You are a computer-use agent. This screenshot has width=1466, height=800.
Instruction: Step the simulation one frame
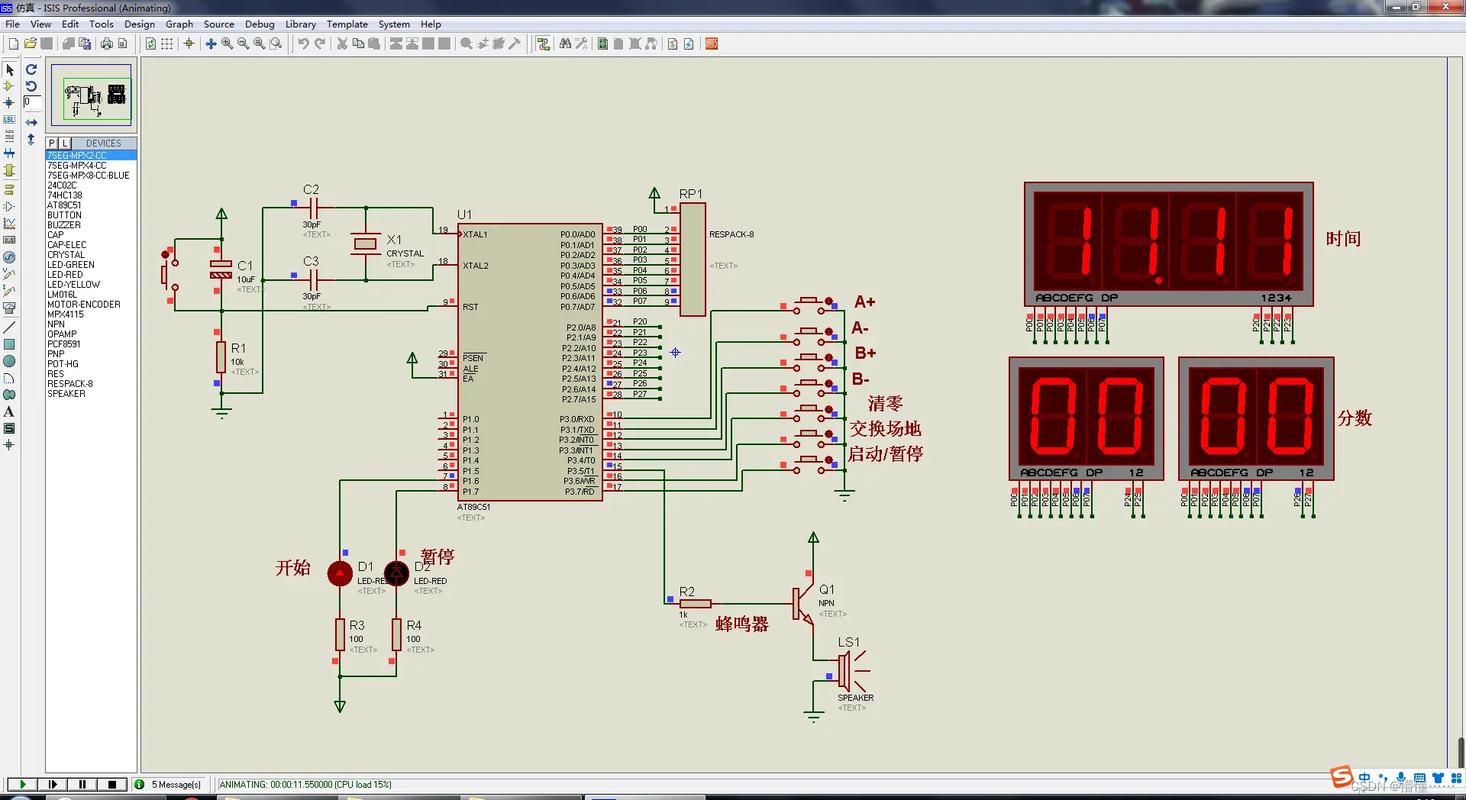click(52, 785)
